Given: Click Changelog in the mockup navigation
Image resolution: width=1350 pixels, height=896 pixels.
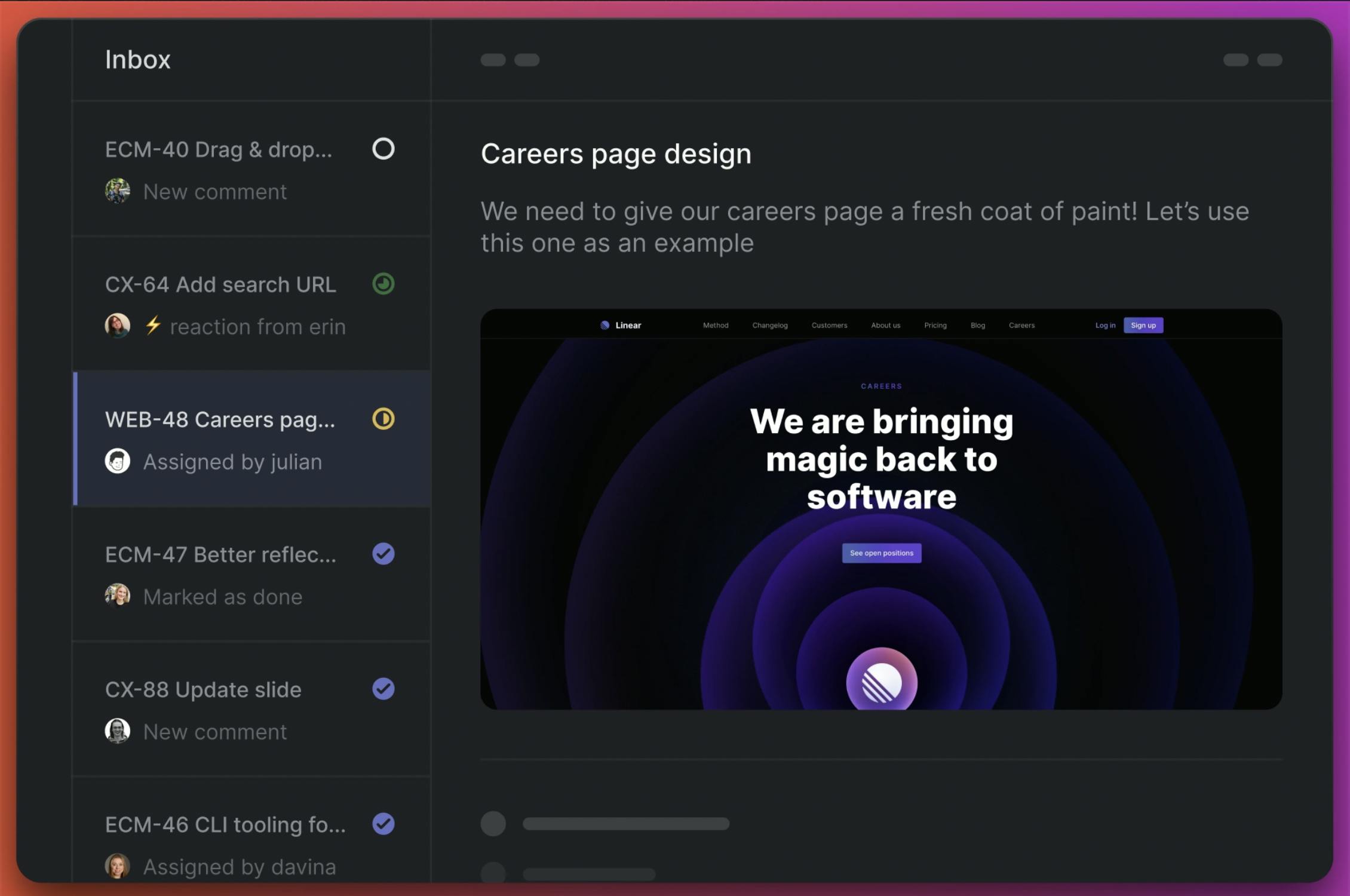Looking at the screenshot, I should coord(769,325).
